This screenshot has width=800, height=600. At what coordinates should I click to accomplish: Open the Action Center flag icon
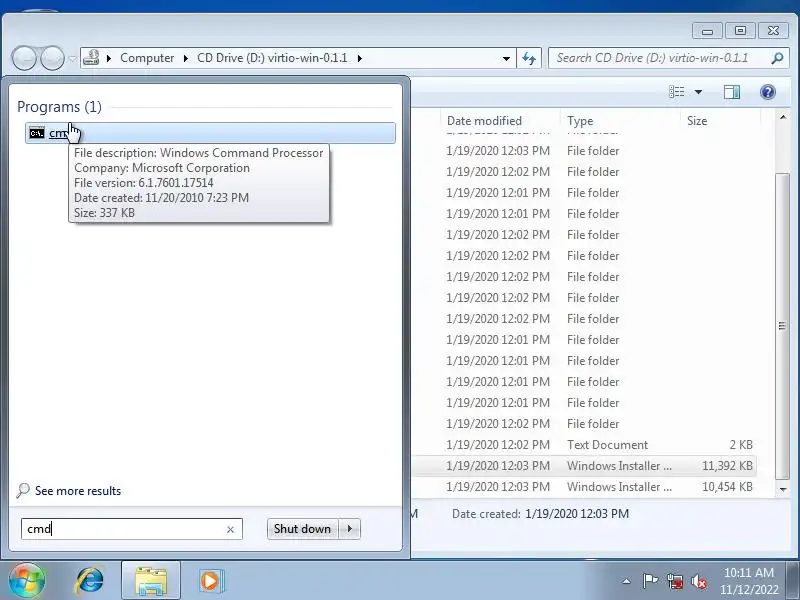(650, 581)
